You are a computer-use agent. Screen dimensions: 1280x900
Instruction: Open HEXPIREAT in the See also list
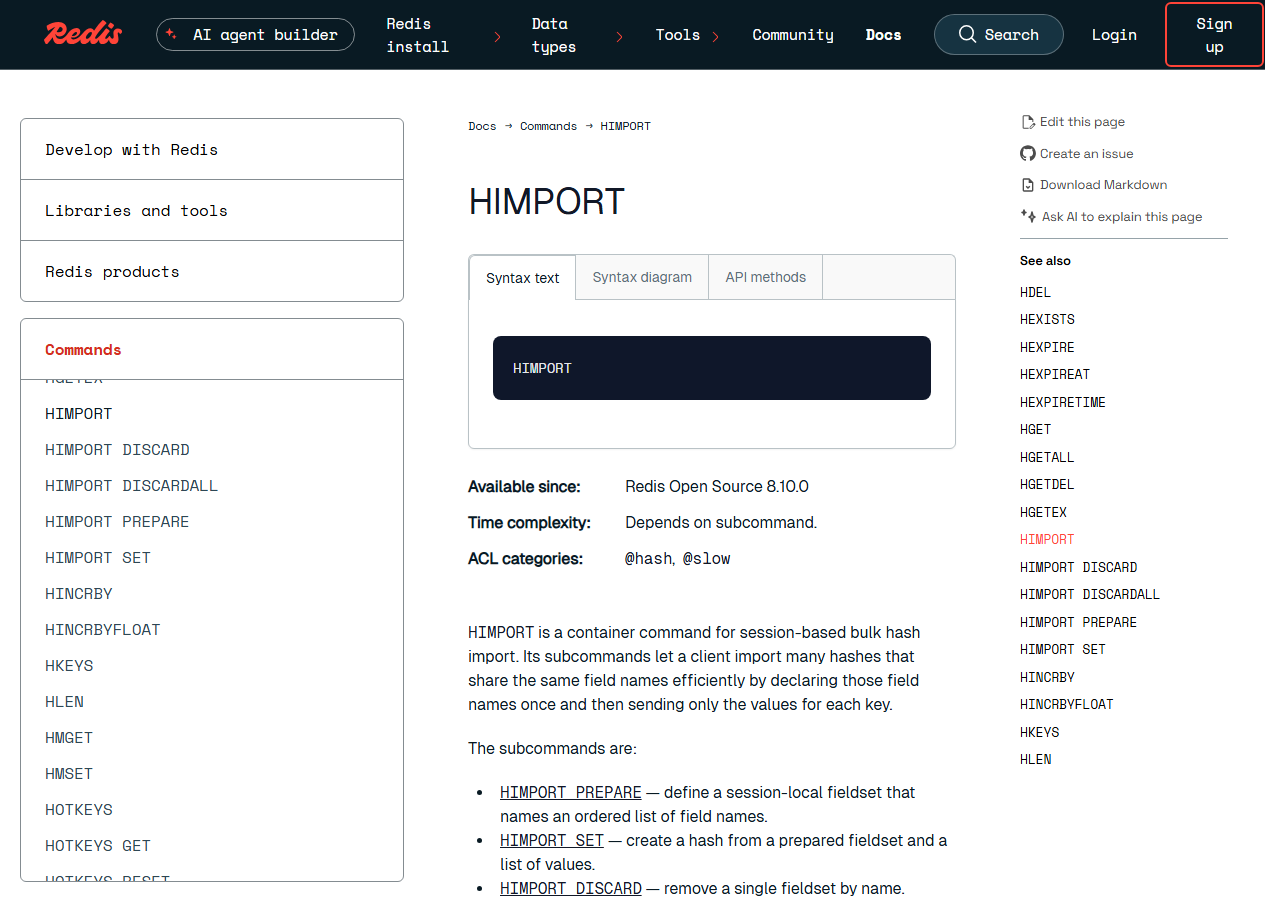click(x=1055, y=374)
